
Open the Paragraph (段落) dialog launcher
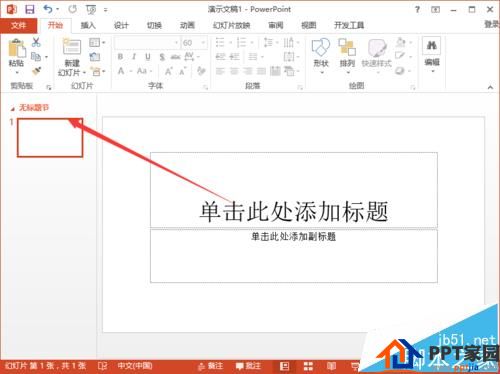point(300,87)
